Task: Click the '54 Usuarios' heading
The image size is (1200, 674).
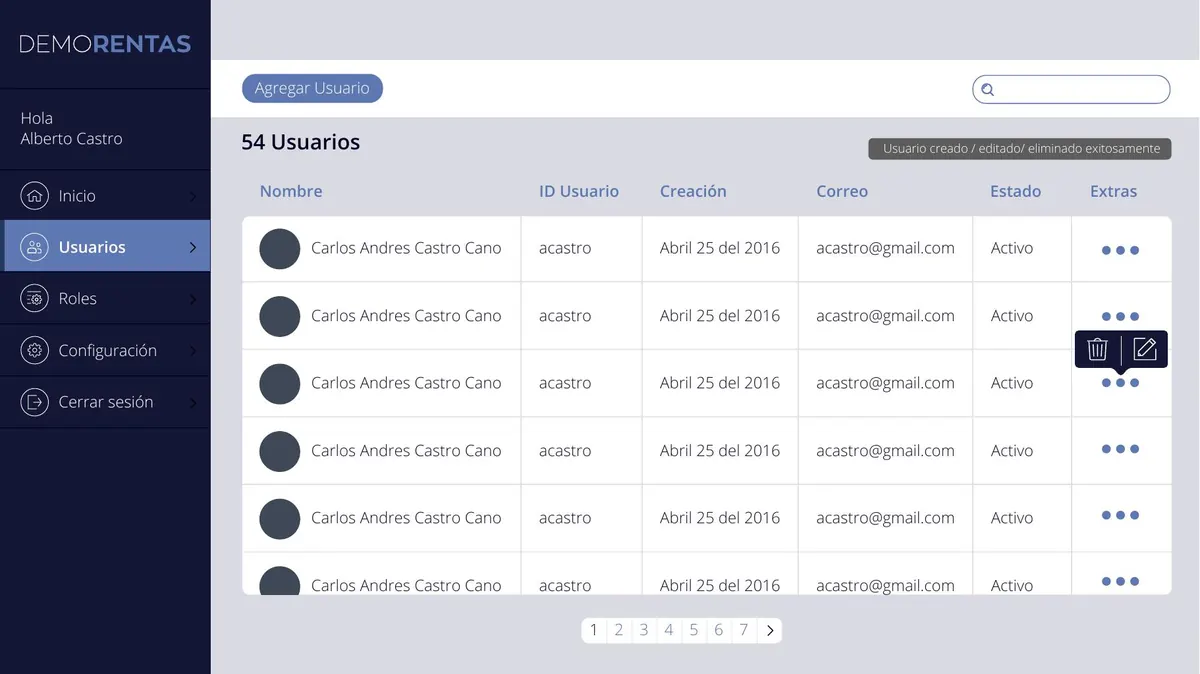Action: click(x=301, y=142)
